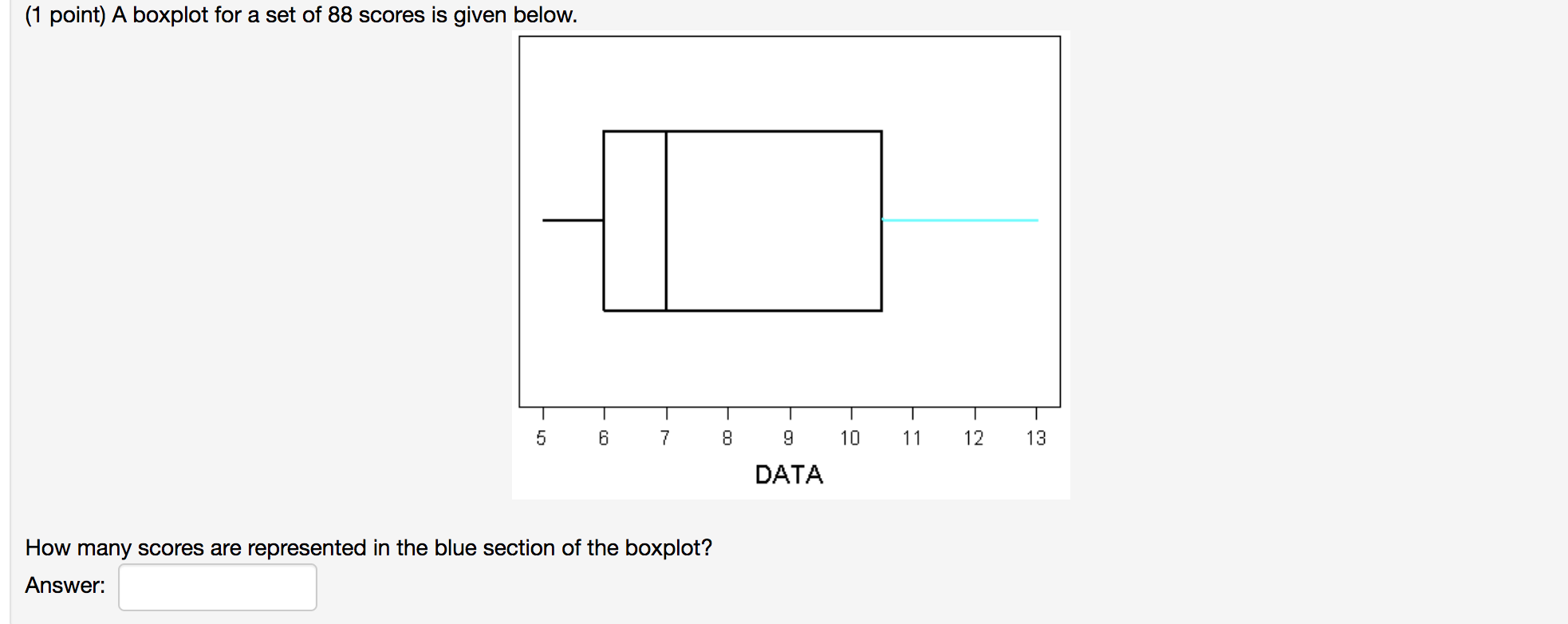1568x624 pixels.
Task: Click the Answer label text
Action: (x=62, y=586)
